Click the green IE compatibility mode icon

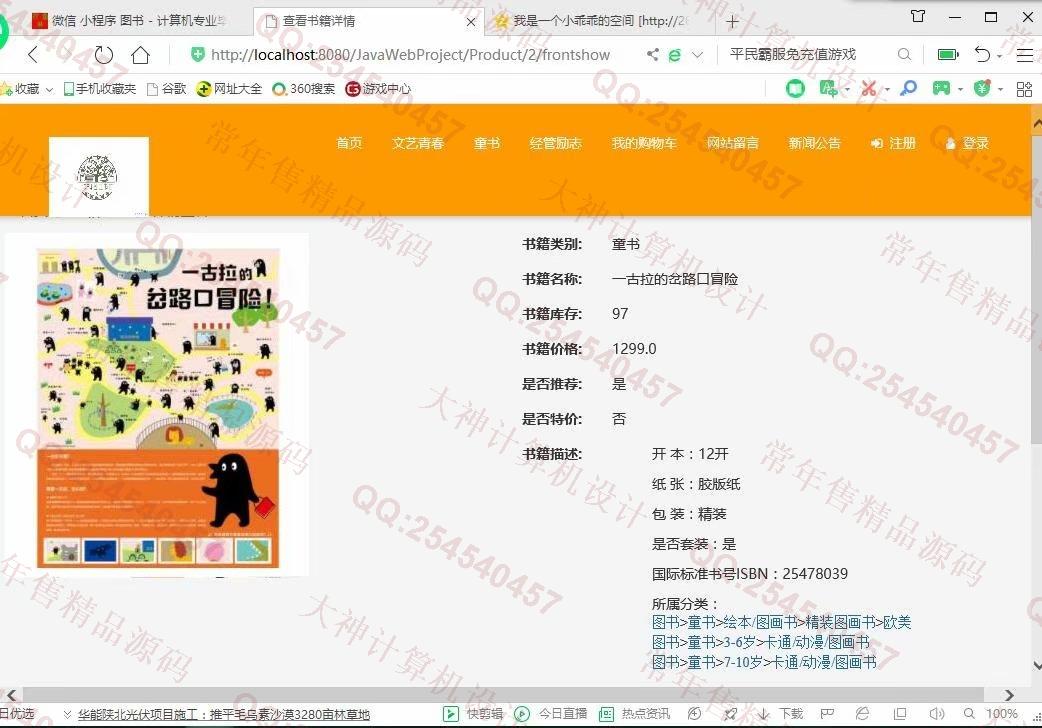point(675,55)
